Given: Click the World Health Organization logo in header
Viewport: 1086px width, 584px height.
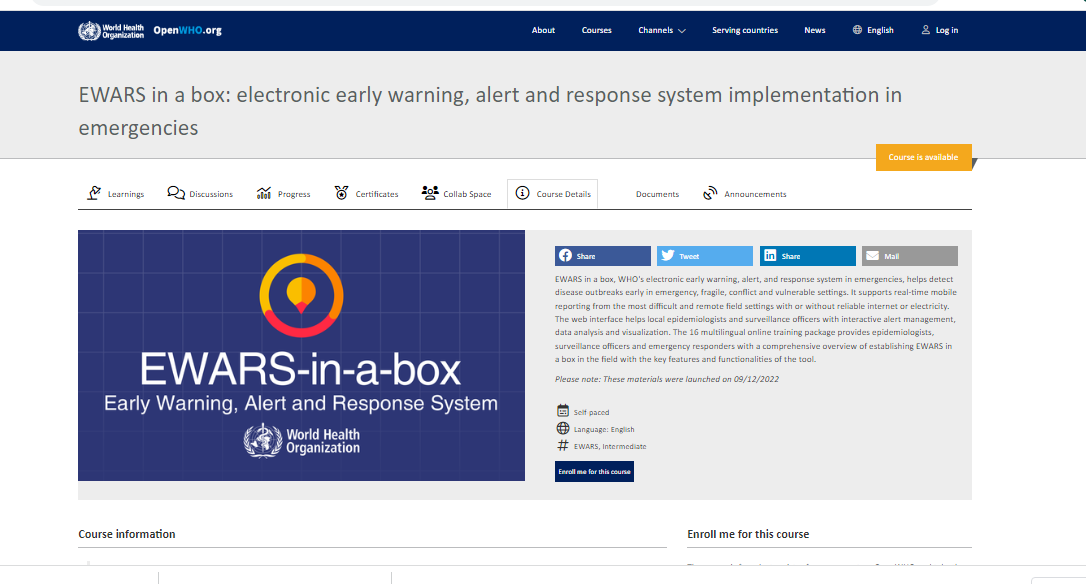Looking at the screenshot, I should click(111, 30).
